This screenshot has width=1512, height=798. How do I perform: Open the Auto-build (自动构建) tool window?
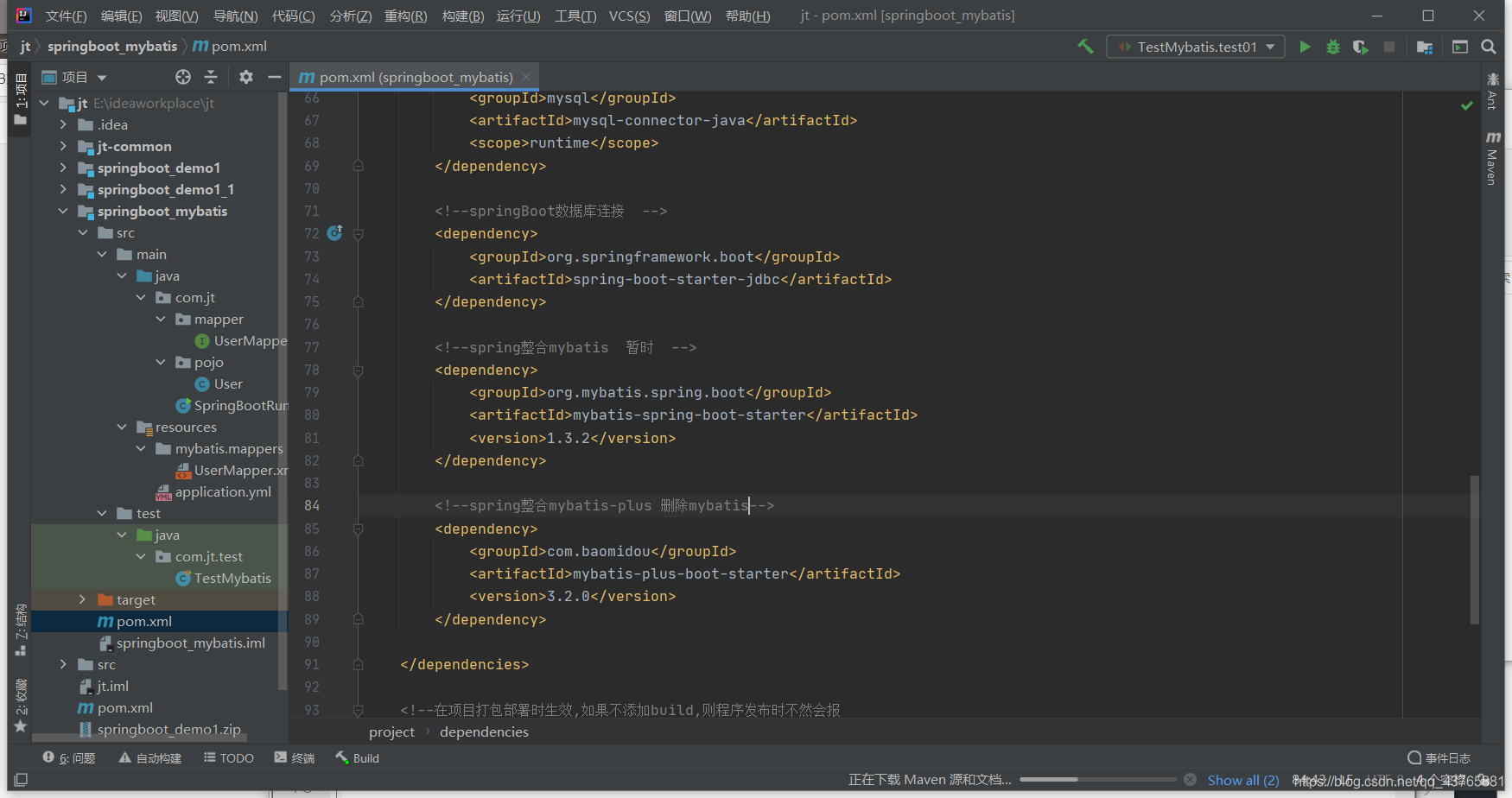point(150,758)
